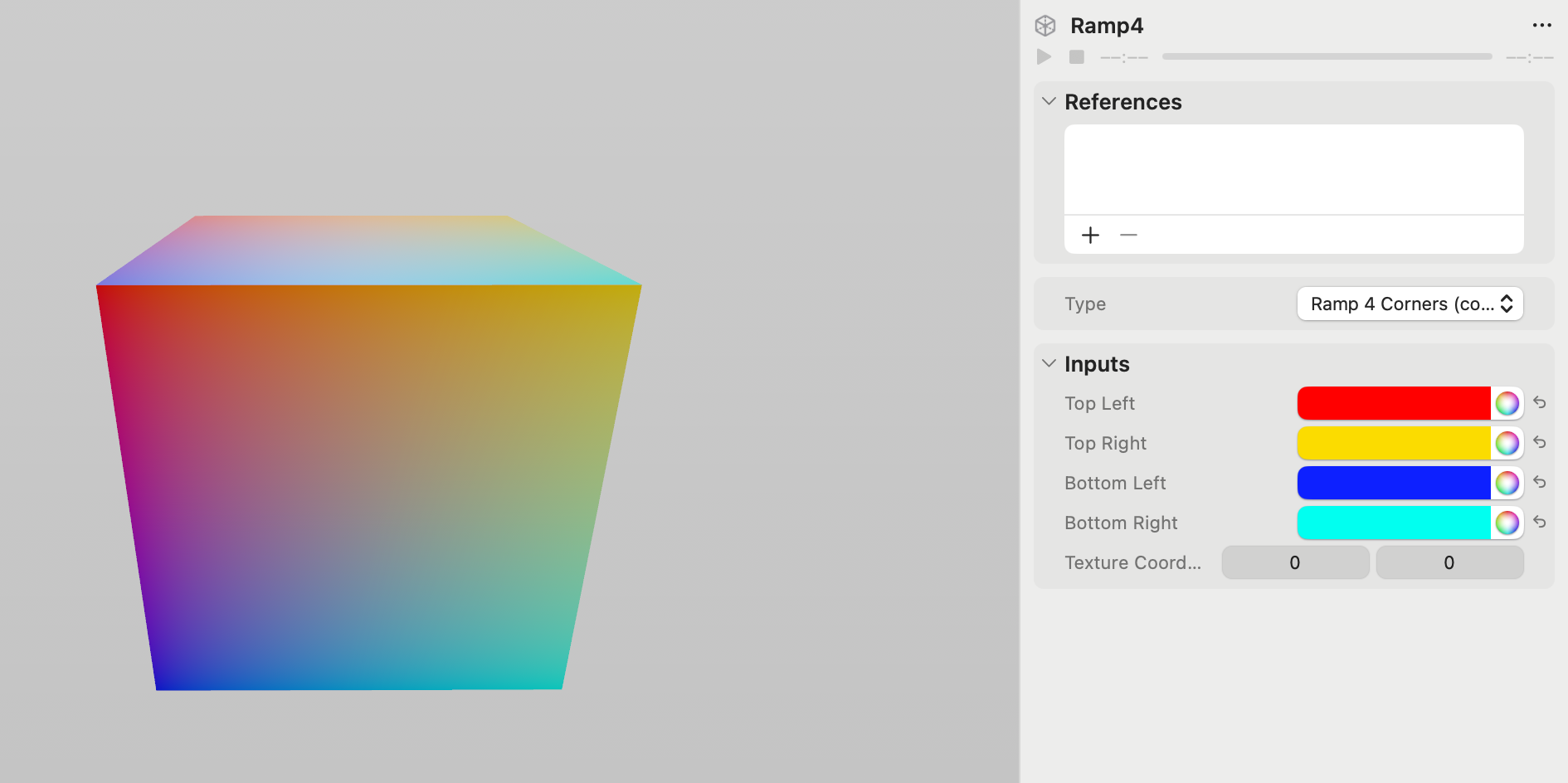Remove a reference with the minus button

(1128, 235)
